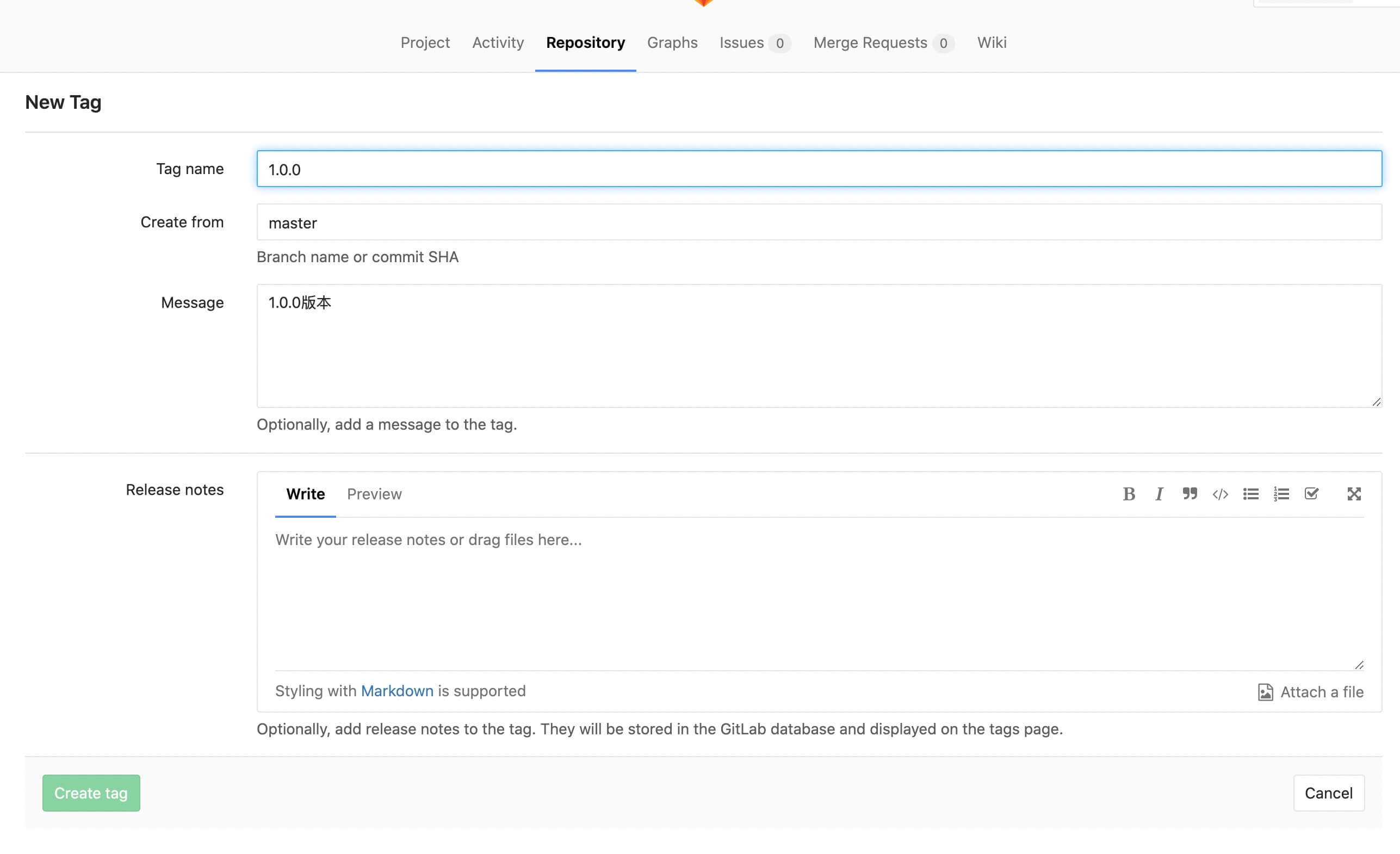Open the Markdown help link

397,691
